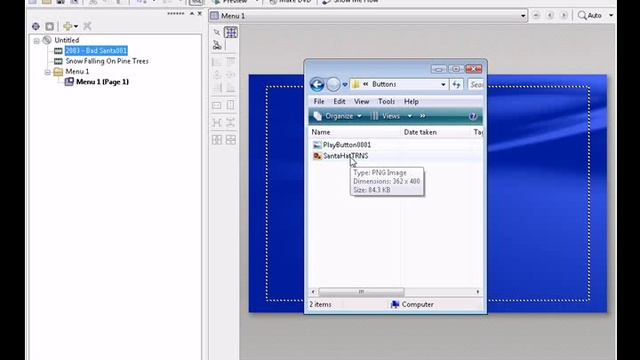Click the fit to title-safe area icon

pos(231,122)
